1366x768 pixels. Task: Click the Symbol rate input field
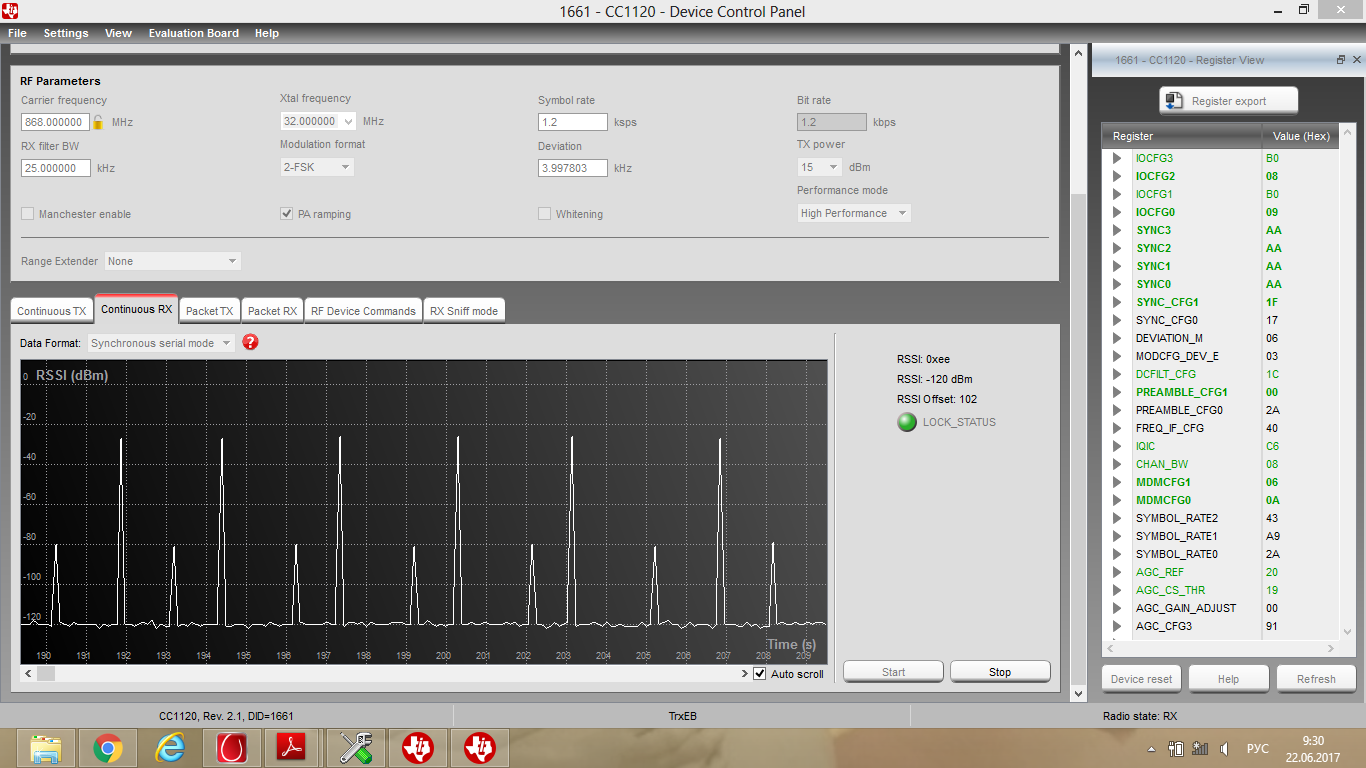pyautogui.click(x=572, y=122)
